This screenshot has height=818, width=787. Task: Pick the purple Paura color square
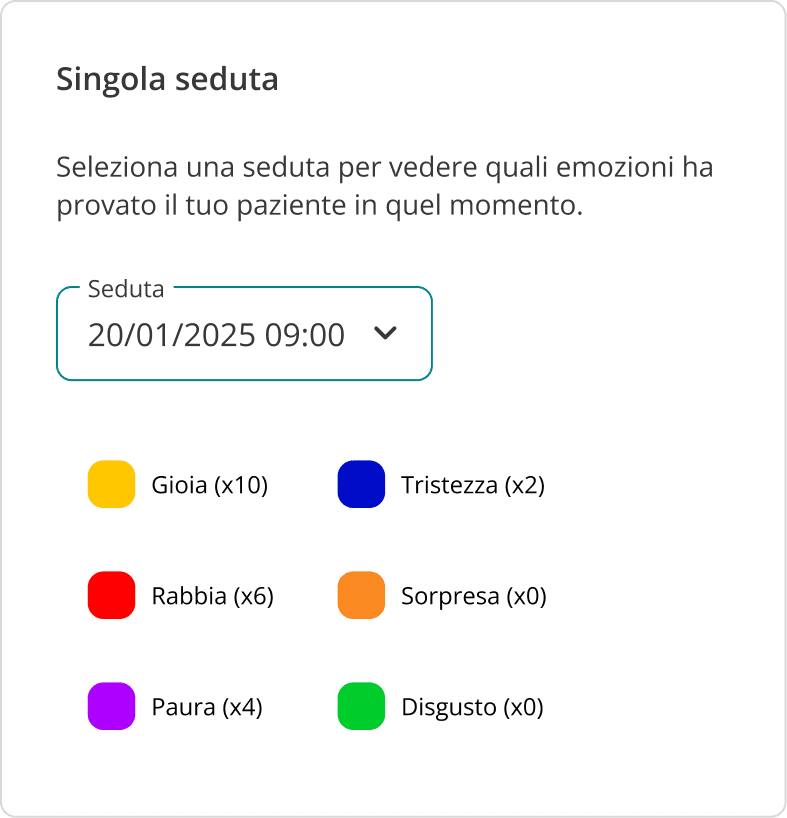[111, 707]
